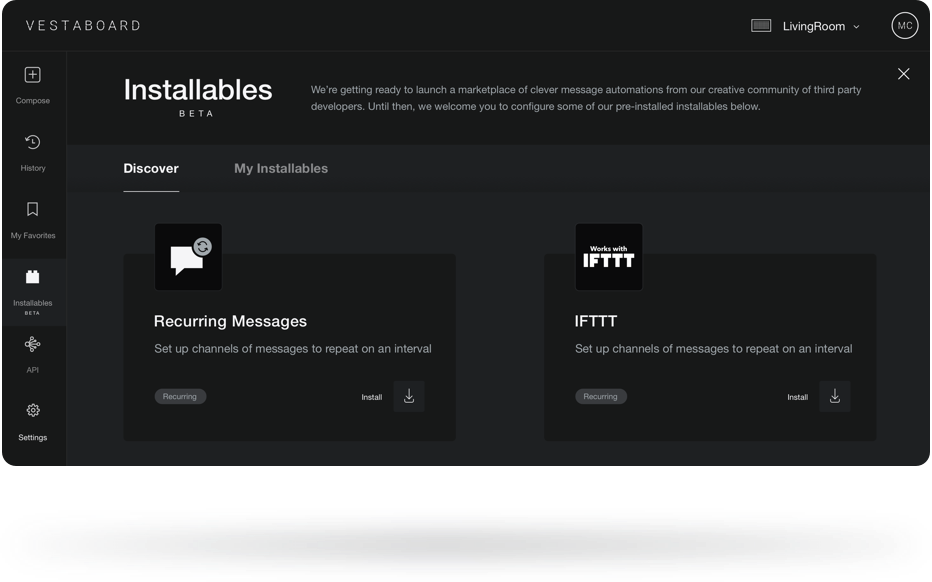
Task: Click the description under Recurring Messages title
Action: click(x=292, y=349)
